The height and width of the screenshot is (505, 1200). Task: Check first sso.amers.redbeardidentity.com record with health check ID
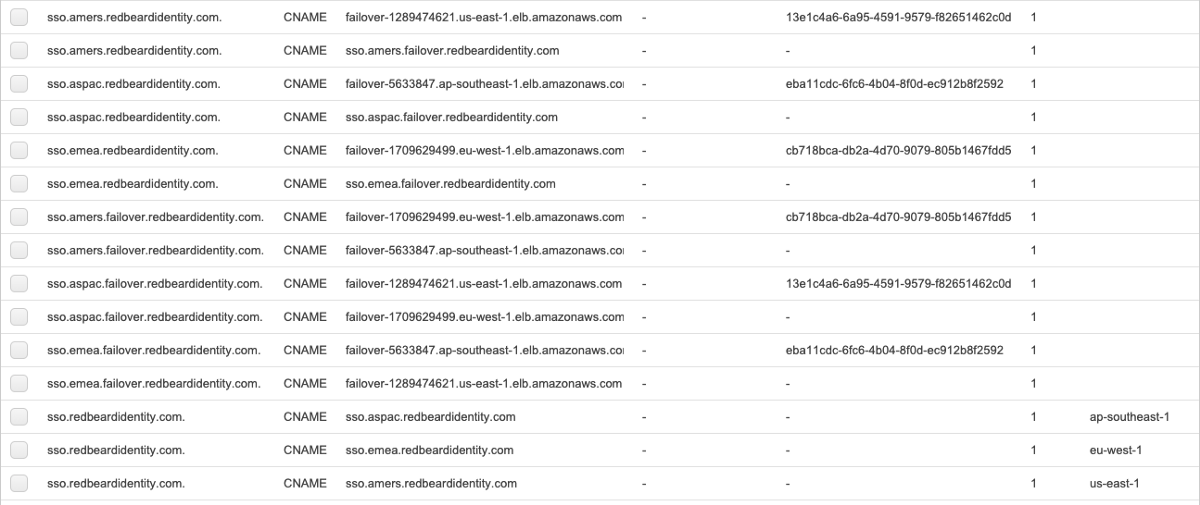[x=19, y=17]
